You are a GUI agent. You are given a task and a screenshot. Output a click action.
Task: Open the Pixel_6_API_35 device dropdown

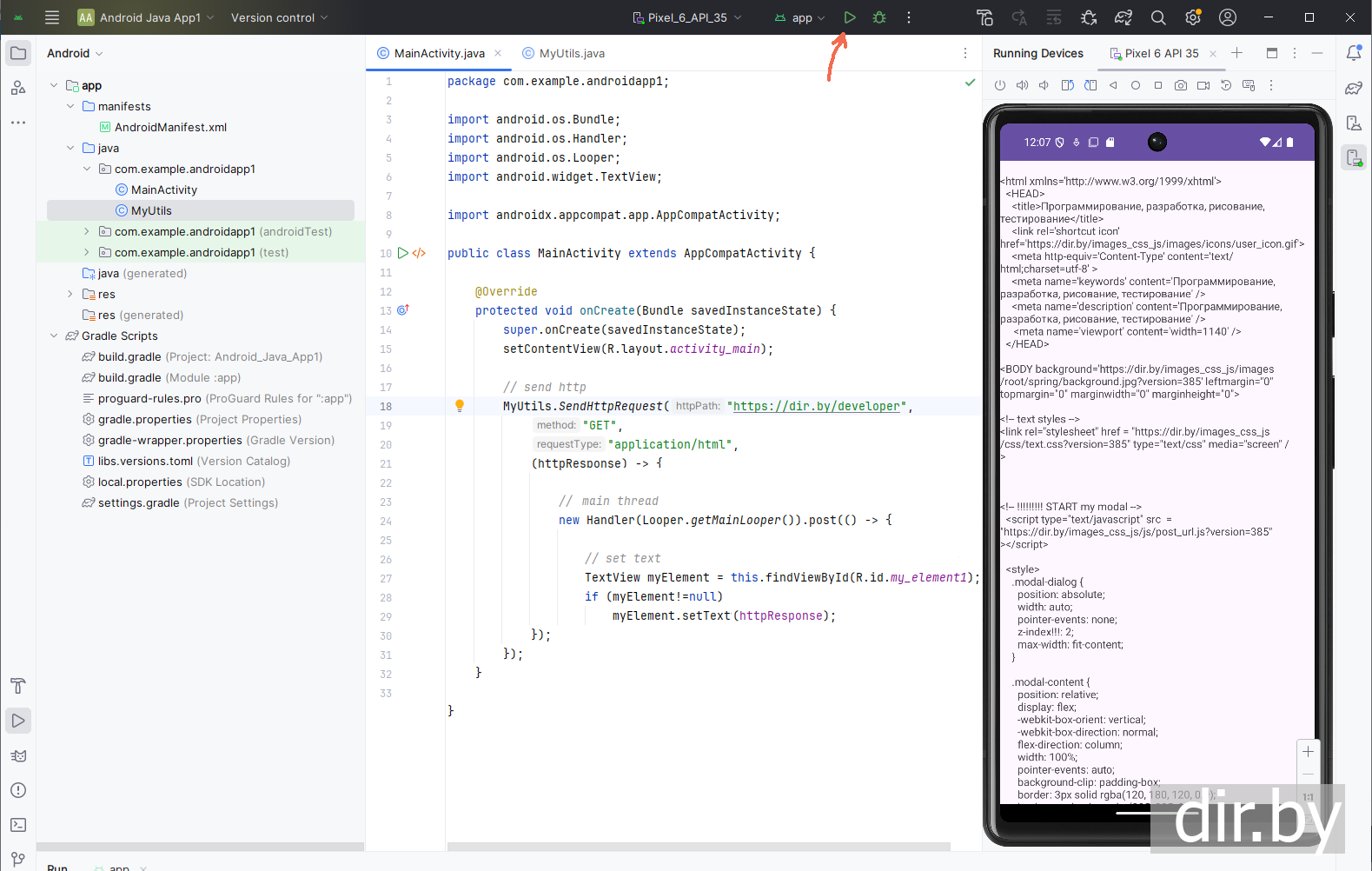point(687,17)
